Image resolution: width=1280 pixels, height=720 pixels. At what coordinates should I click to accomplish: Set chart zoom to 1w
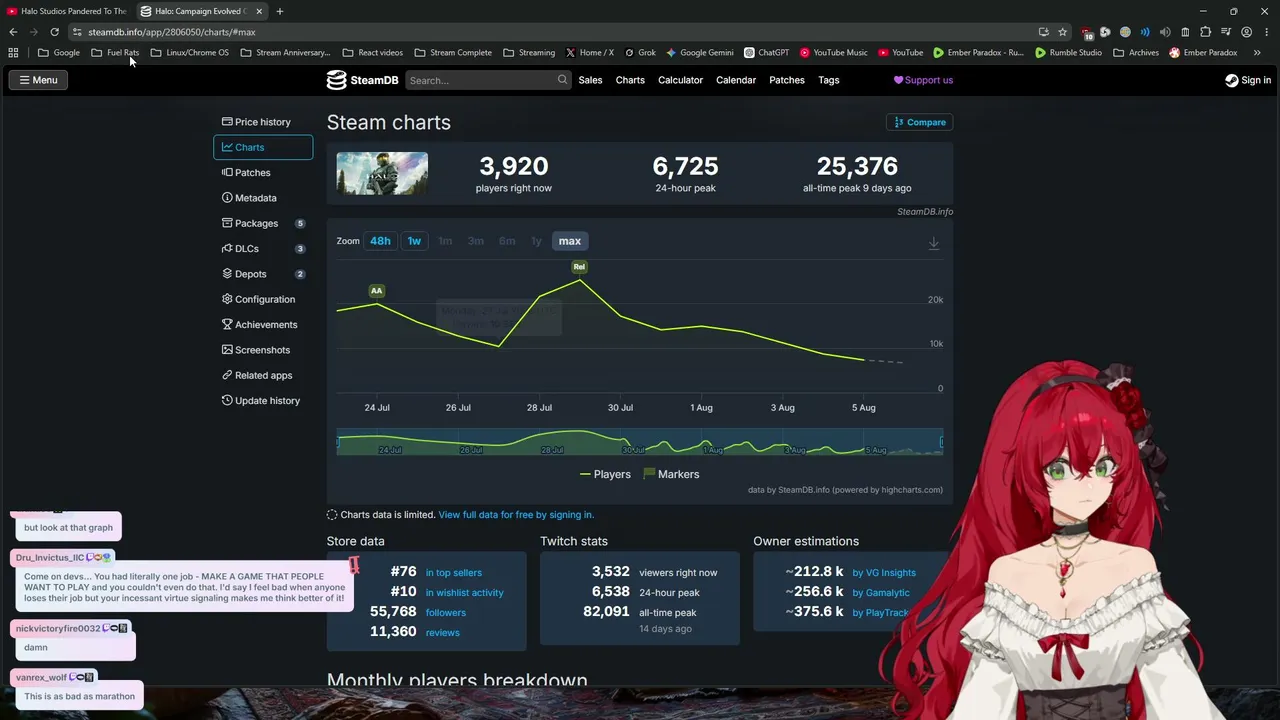[x=414, y=241]
